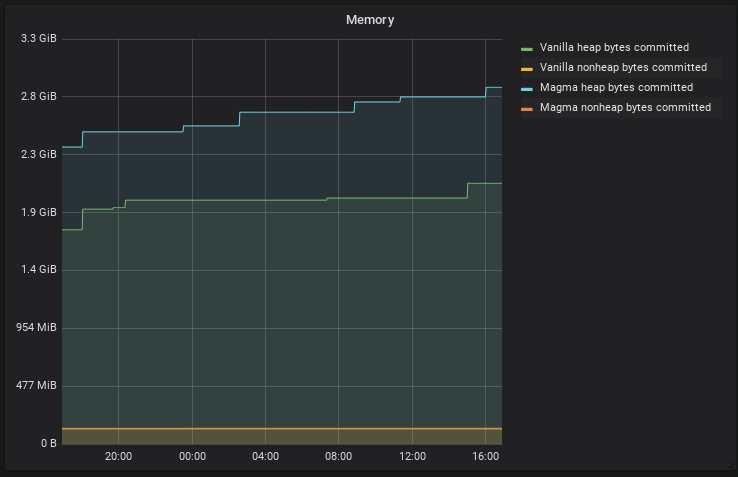
Task: Toggle Magma nonheap bytes committed series
Action: (625, 107)
